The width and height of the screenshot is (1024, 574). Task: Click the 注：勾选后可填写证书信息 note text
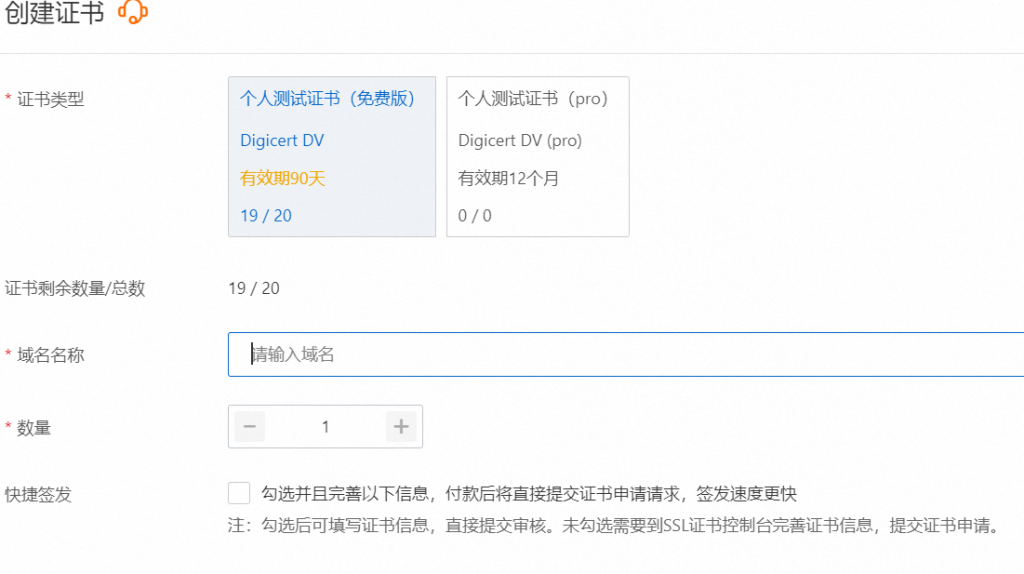click(x=613, y=526)
